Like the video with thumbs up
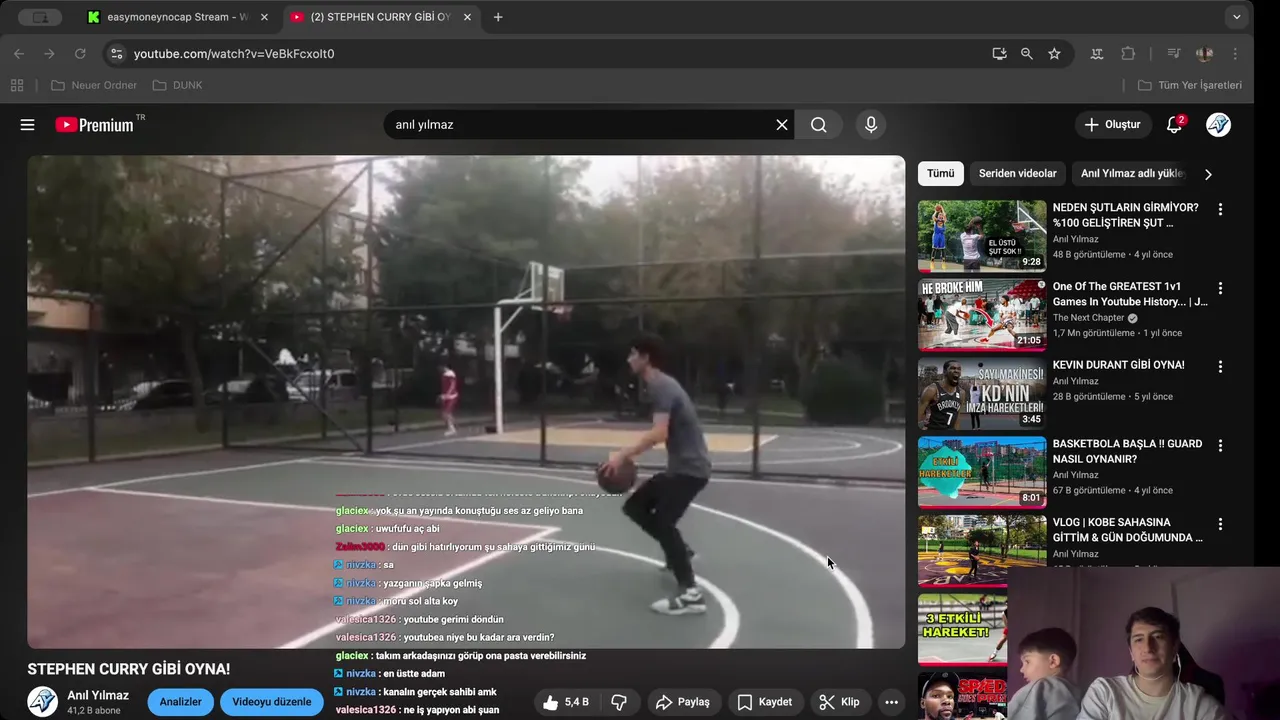This screenshot has width=1280, height=720. (566, 702)
